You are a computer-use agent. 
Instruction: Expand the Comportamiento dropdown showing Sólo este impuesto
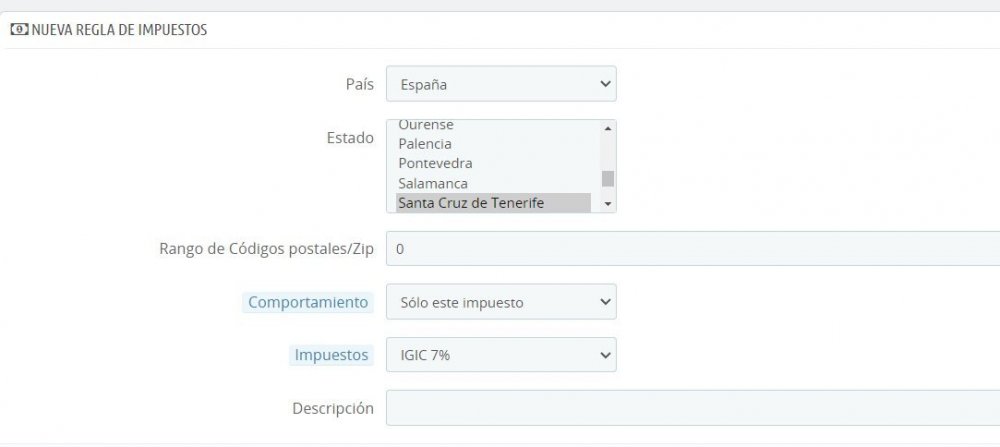(x=501, y=302)
